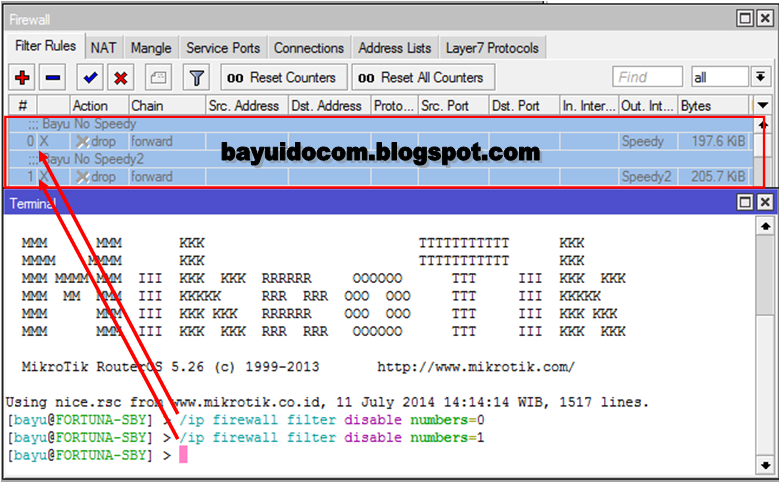Click http://www.mikrotik.com/ text in terminal
779x482 pixels.
(476, 367)
